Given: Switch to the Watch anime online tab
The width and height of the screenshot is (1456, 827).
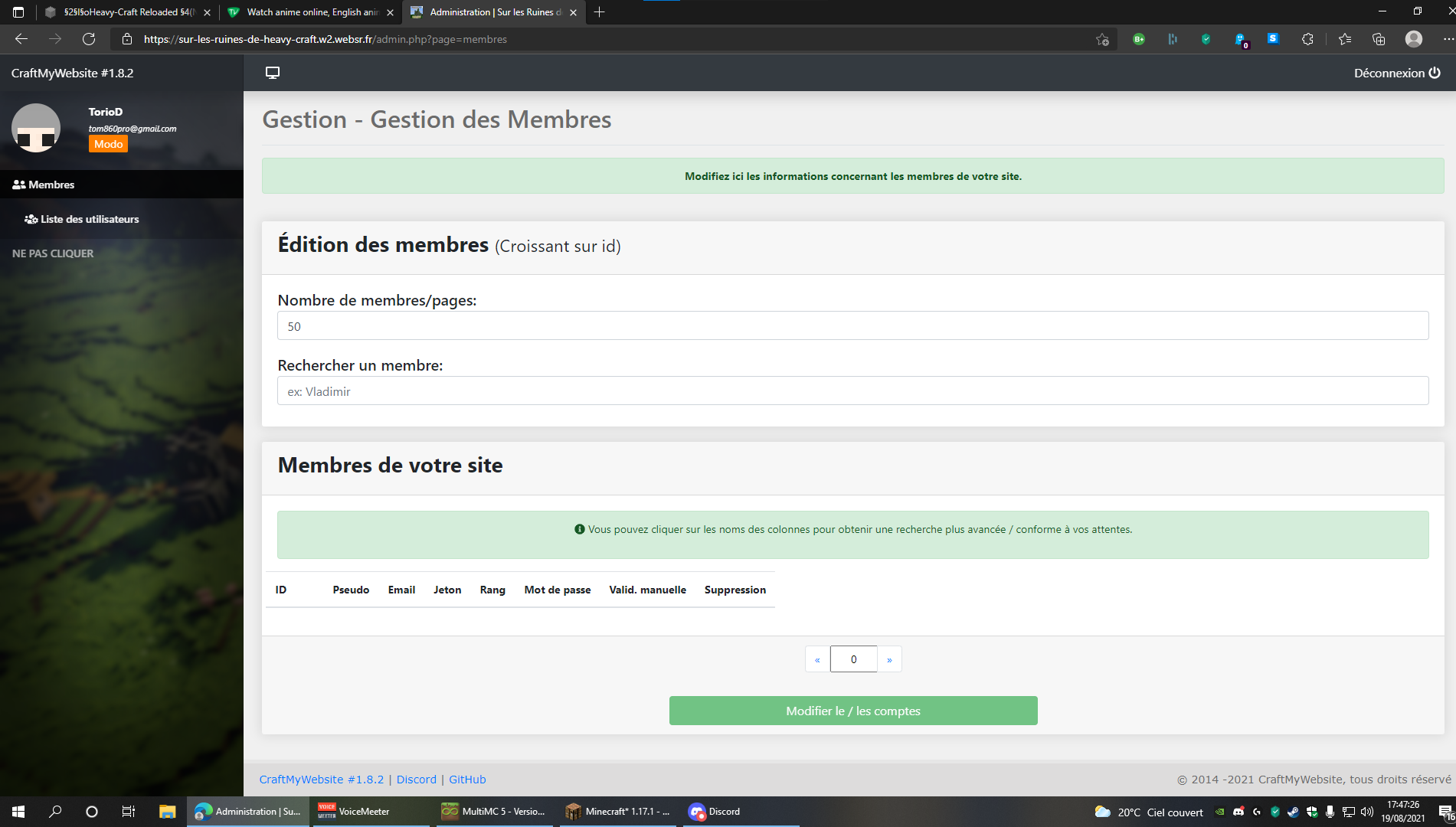Looking at the screenshot, I should pyautogui.click(x=311, y=12).
